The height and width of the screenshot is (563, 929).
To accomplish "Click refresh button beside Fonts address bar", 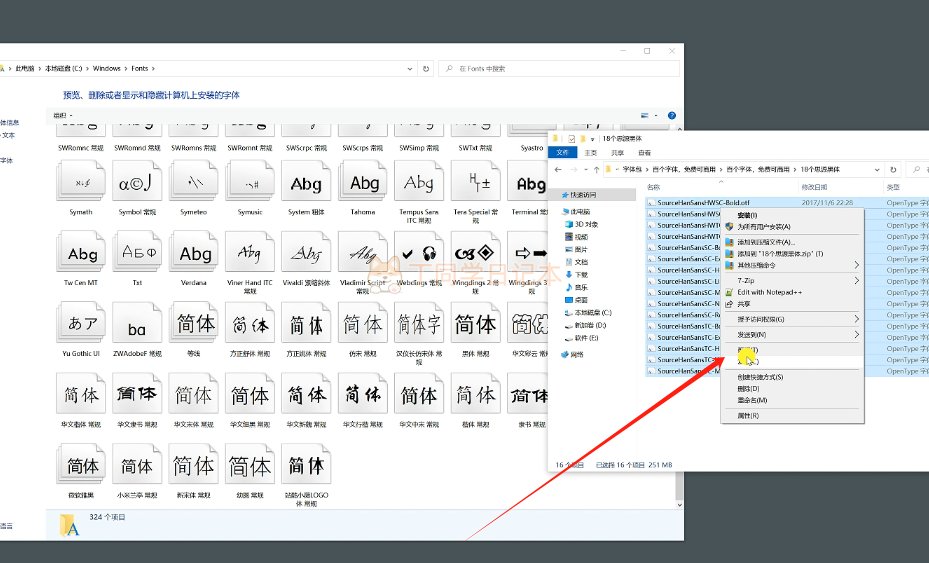I will [x=427, y=69].
